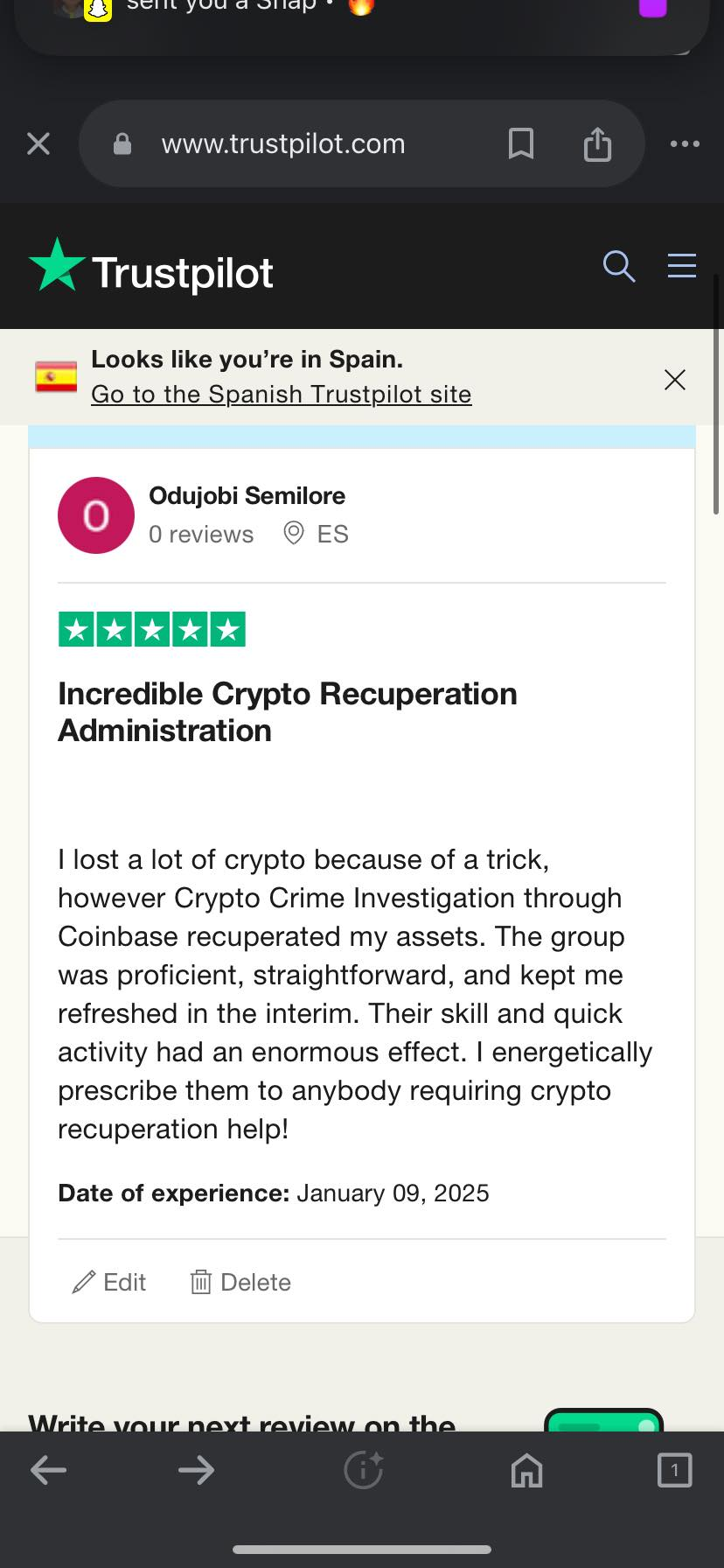Go to browser home page
The width and height of the screenshot is (724, 1568).
pyautogui.click(x=526, y=1470)
